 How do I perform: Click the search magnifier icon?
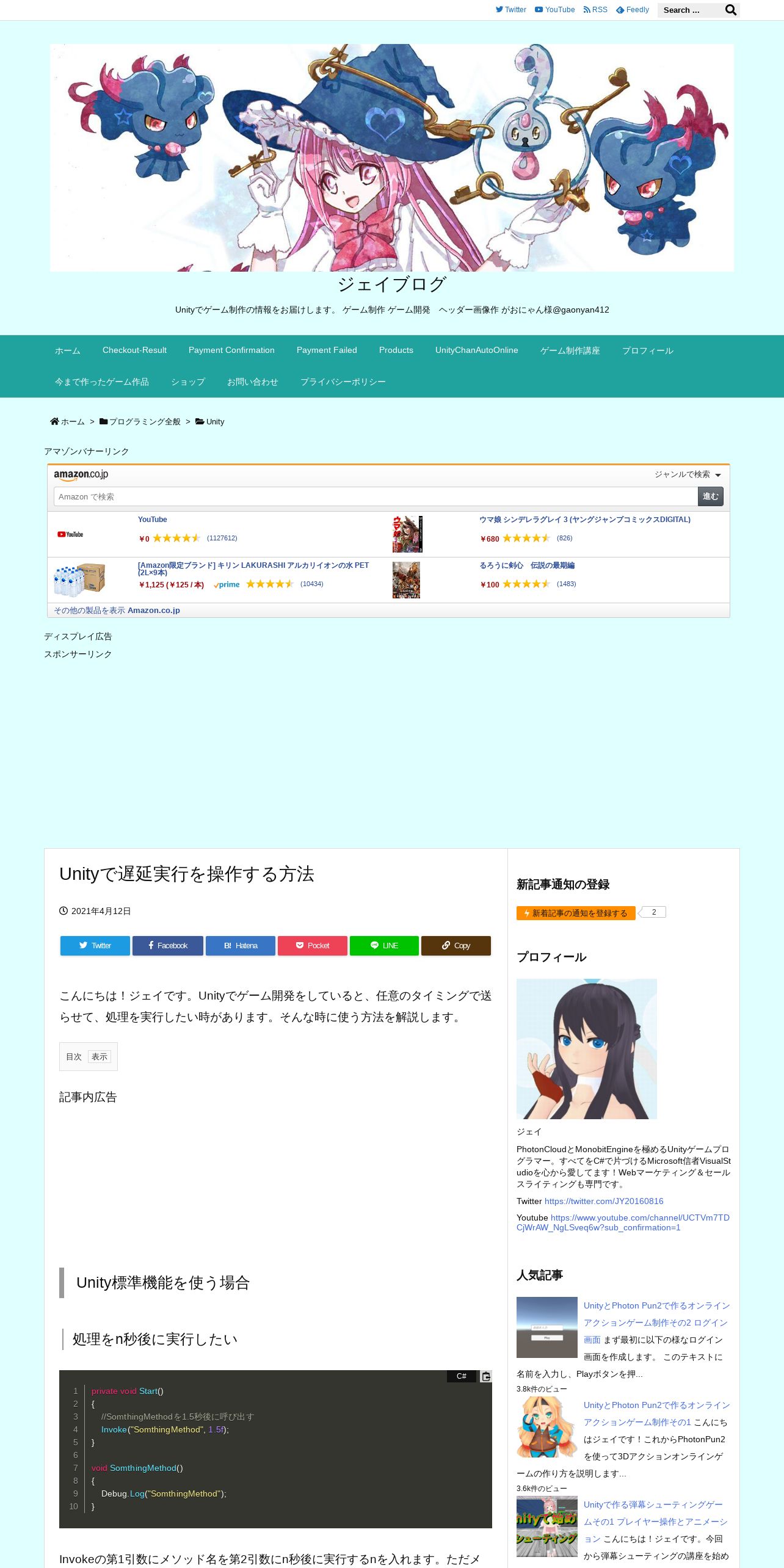click(x=730, y=10)
